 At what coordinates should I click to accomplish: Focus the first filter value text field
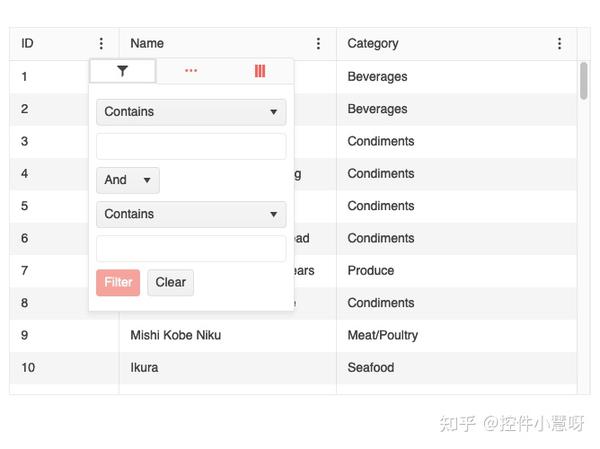click(191, 146)
